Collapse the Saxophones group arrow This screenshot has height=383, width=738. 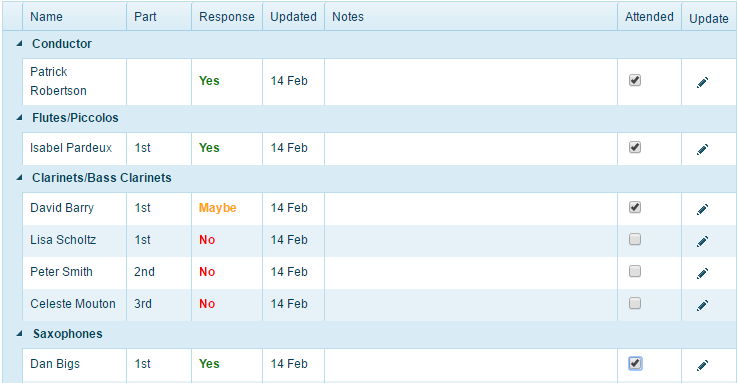pyautogui.click(x=19, y=334)
